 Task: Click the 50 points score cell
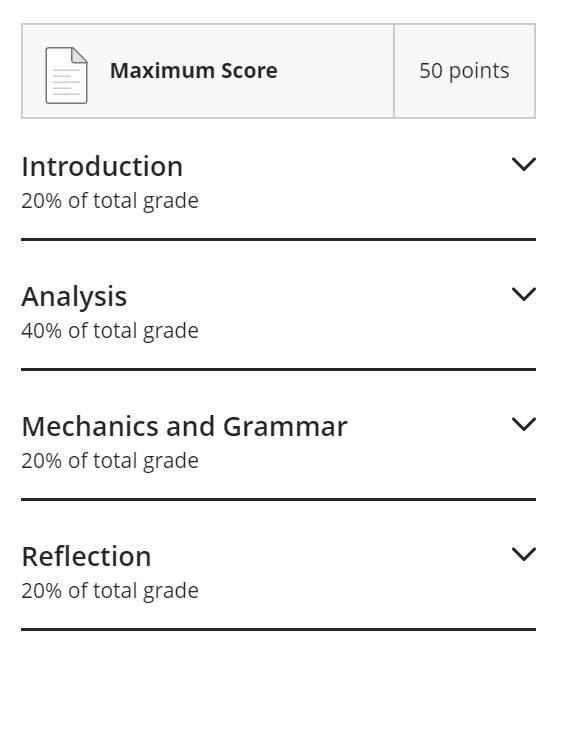(x=464, y=71)
